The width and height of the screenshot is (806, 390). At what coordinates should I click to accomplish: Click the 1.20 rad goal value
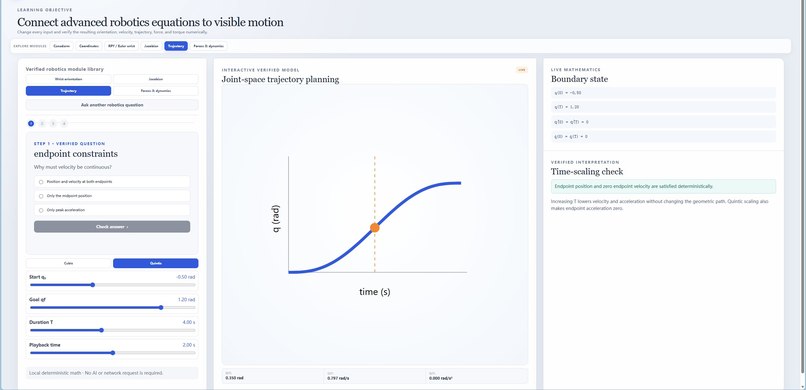point(187,300)
